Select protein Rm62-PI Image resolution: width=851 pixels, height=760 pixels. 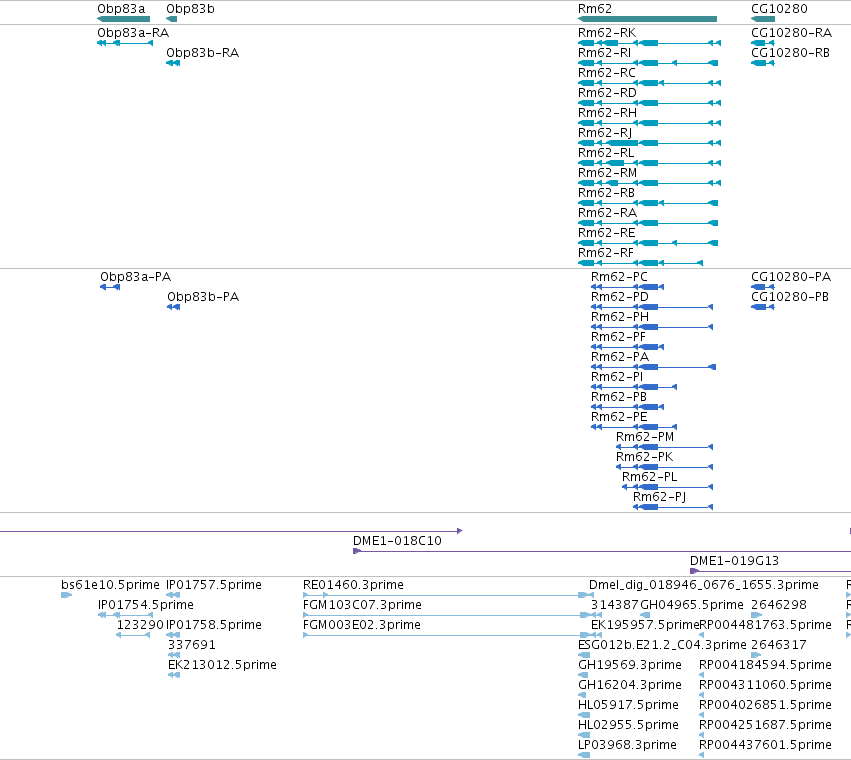click(x=634, y=387)
